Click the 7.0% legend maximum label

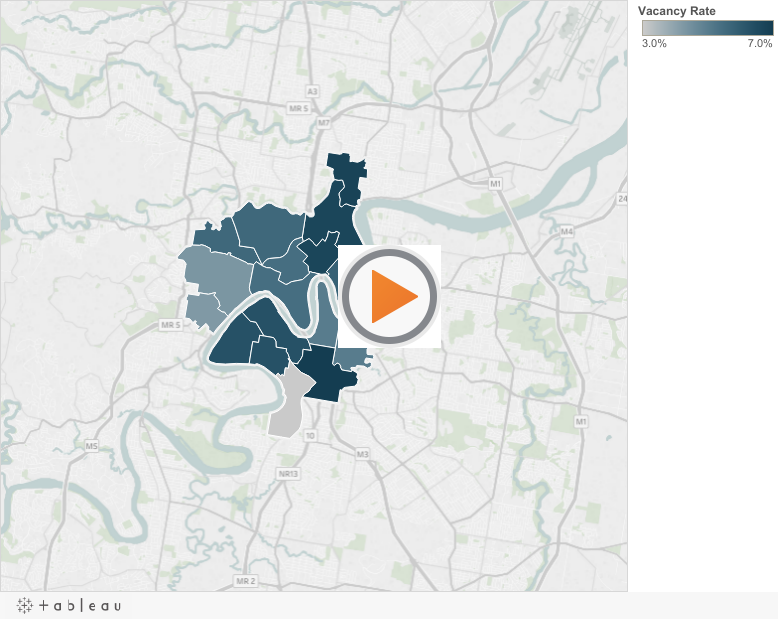(759, 44)
